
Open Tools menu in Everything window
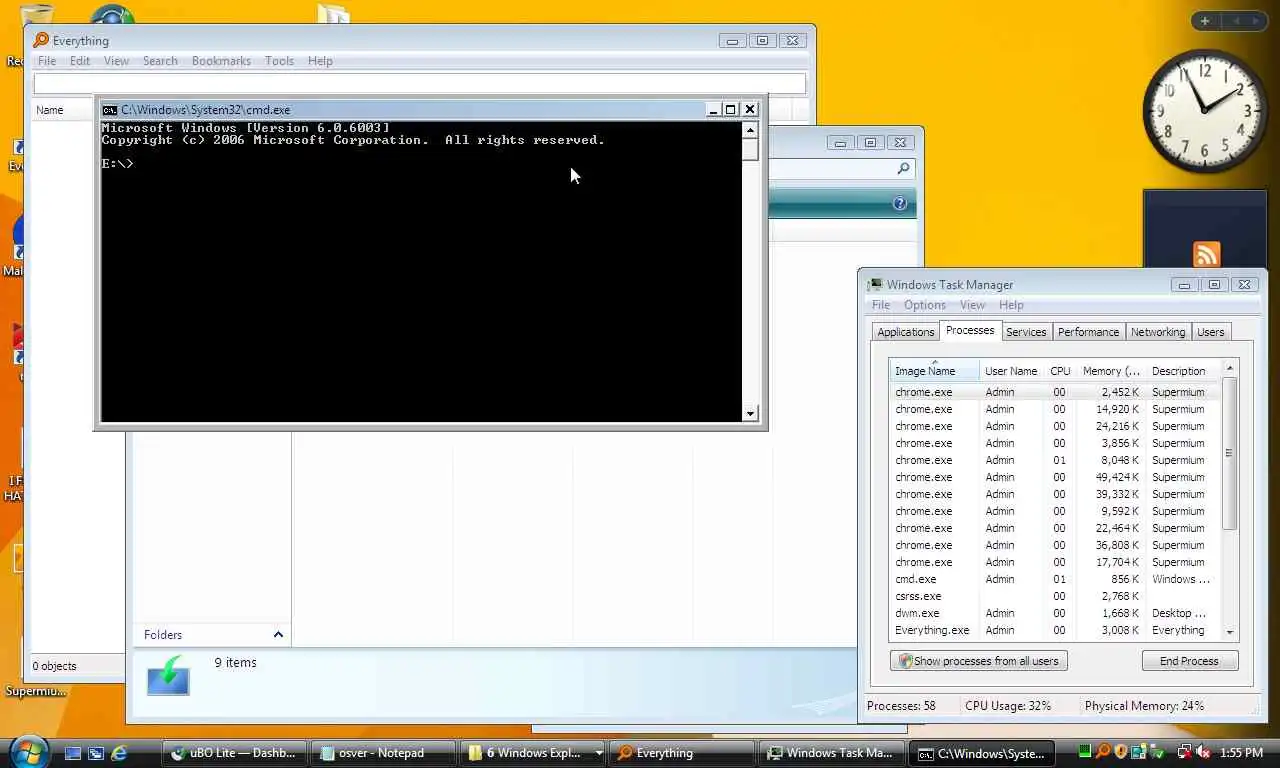[x=279, y=61]
